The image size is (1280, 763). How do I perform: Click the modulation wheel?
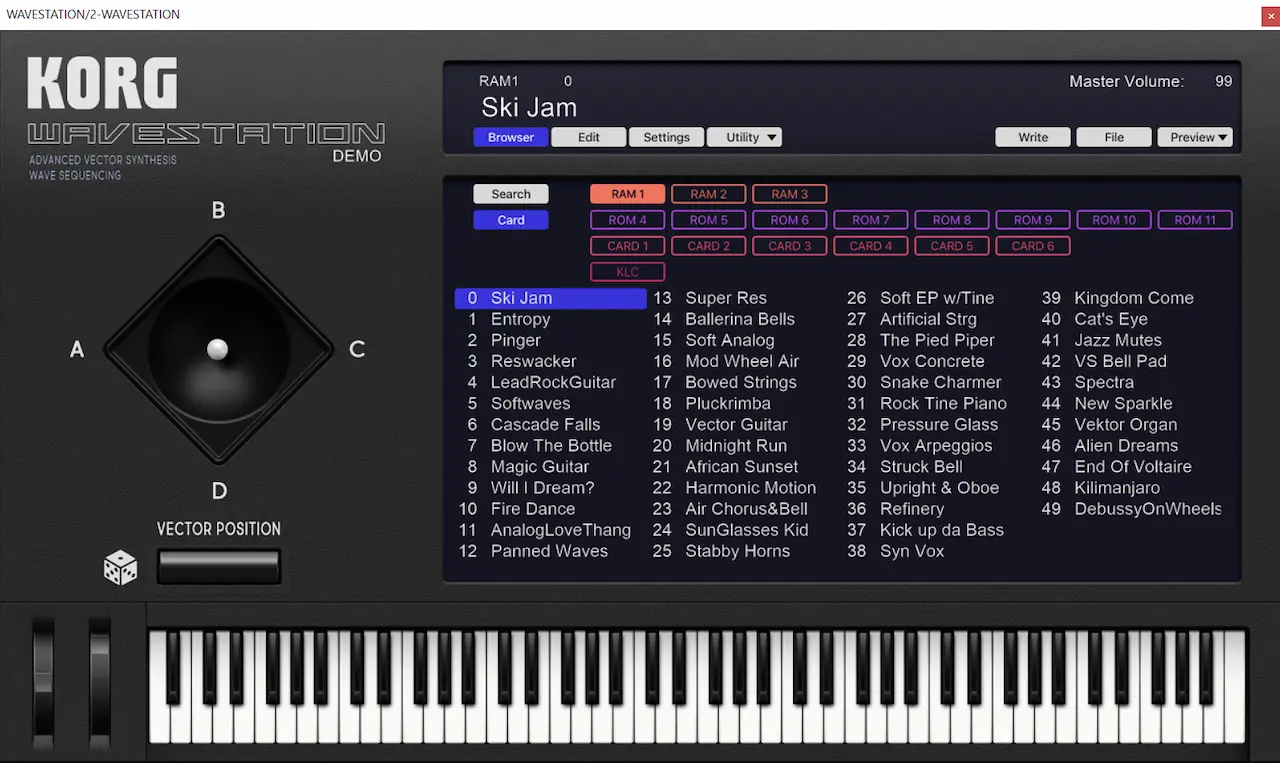coord(100,681)
